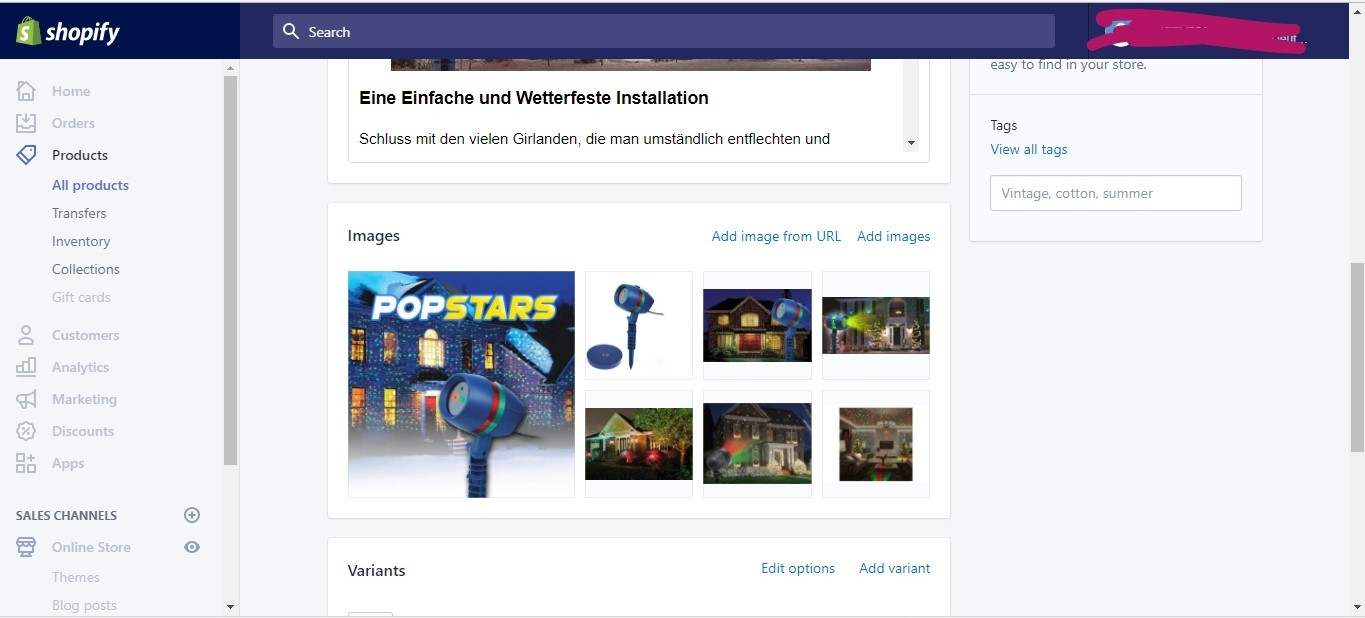Click the View all tags link
1365x618 pixels.
click(x=1029, y=149)
